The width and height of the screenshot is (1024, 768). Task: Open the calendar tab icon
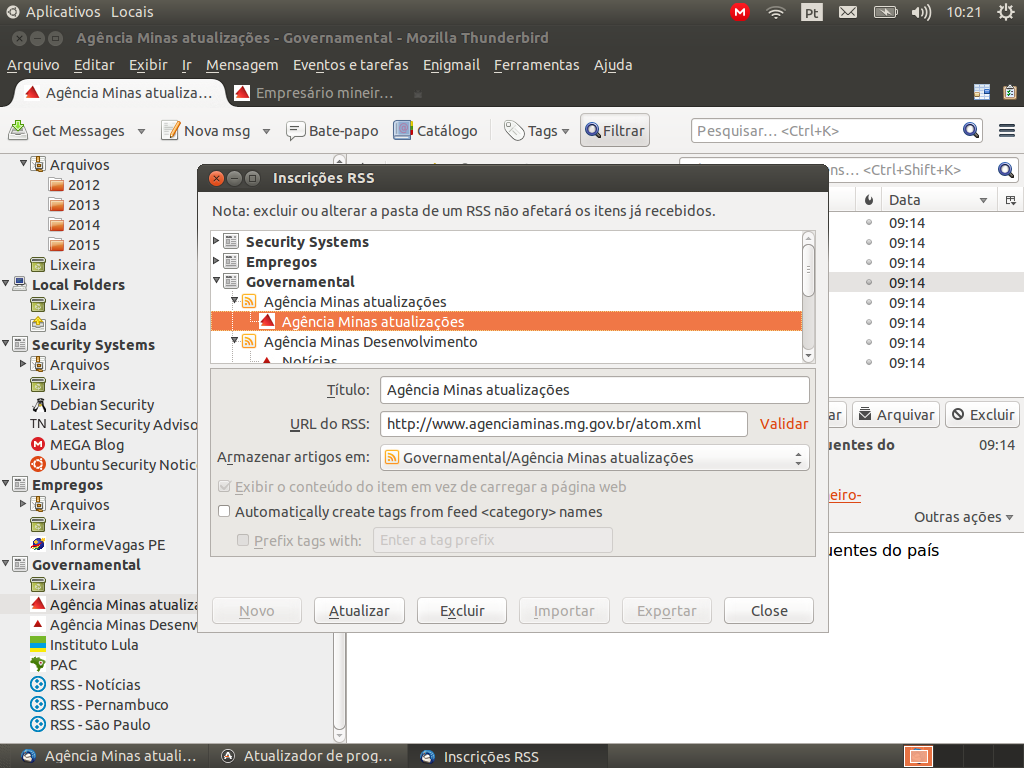point(982,92)
